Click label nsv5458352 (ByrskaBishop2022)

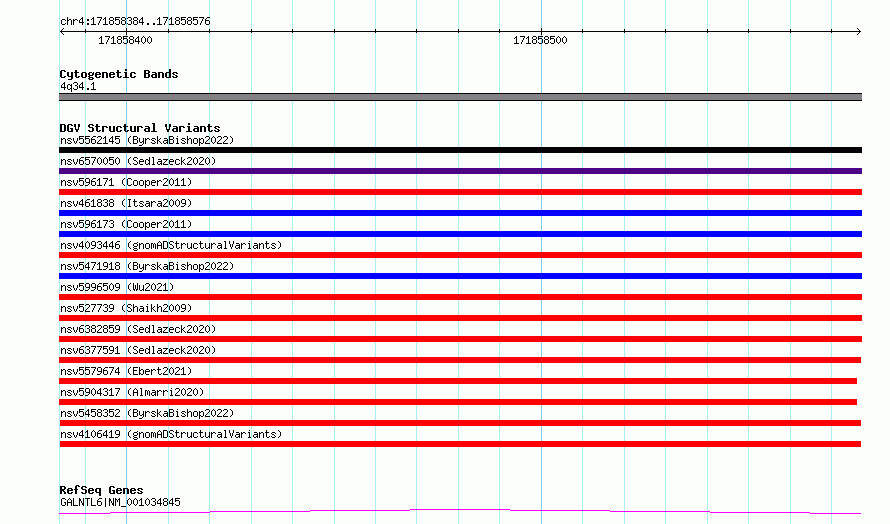click(x=147, y=413)
